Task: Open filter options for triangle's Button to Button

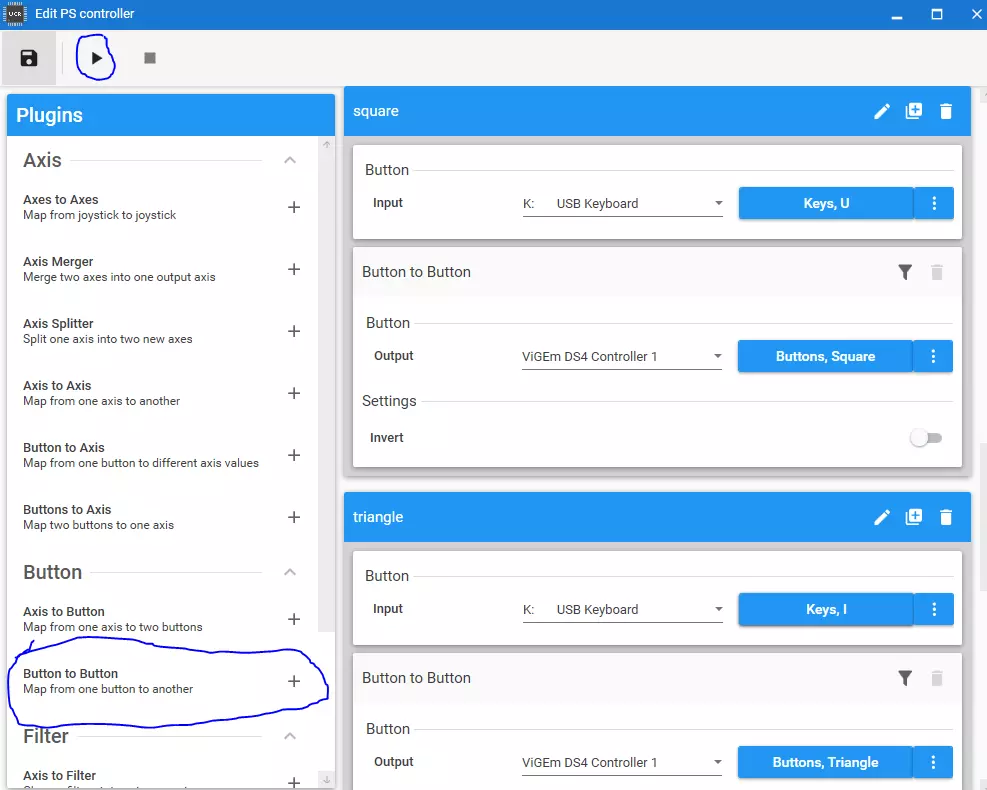Action: click(x=905, y=678)
